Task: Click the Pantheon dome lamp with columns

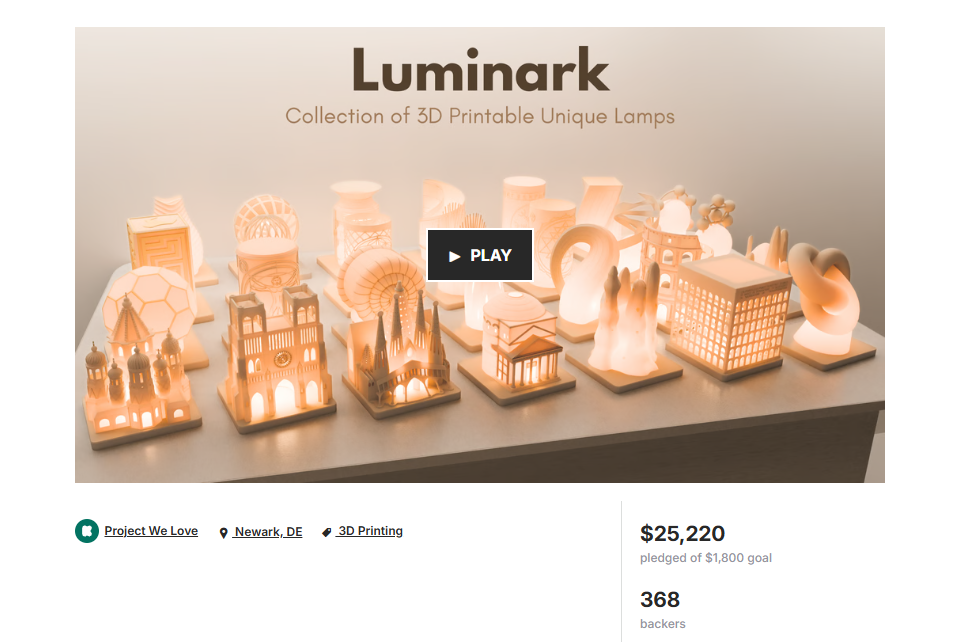Action: click(520, 347)
